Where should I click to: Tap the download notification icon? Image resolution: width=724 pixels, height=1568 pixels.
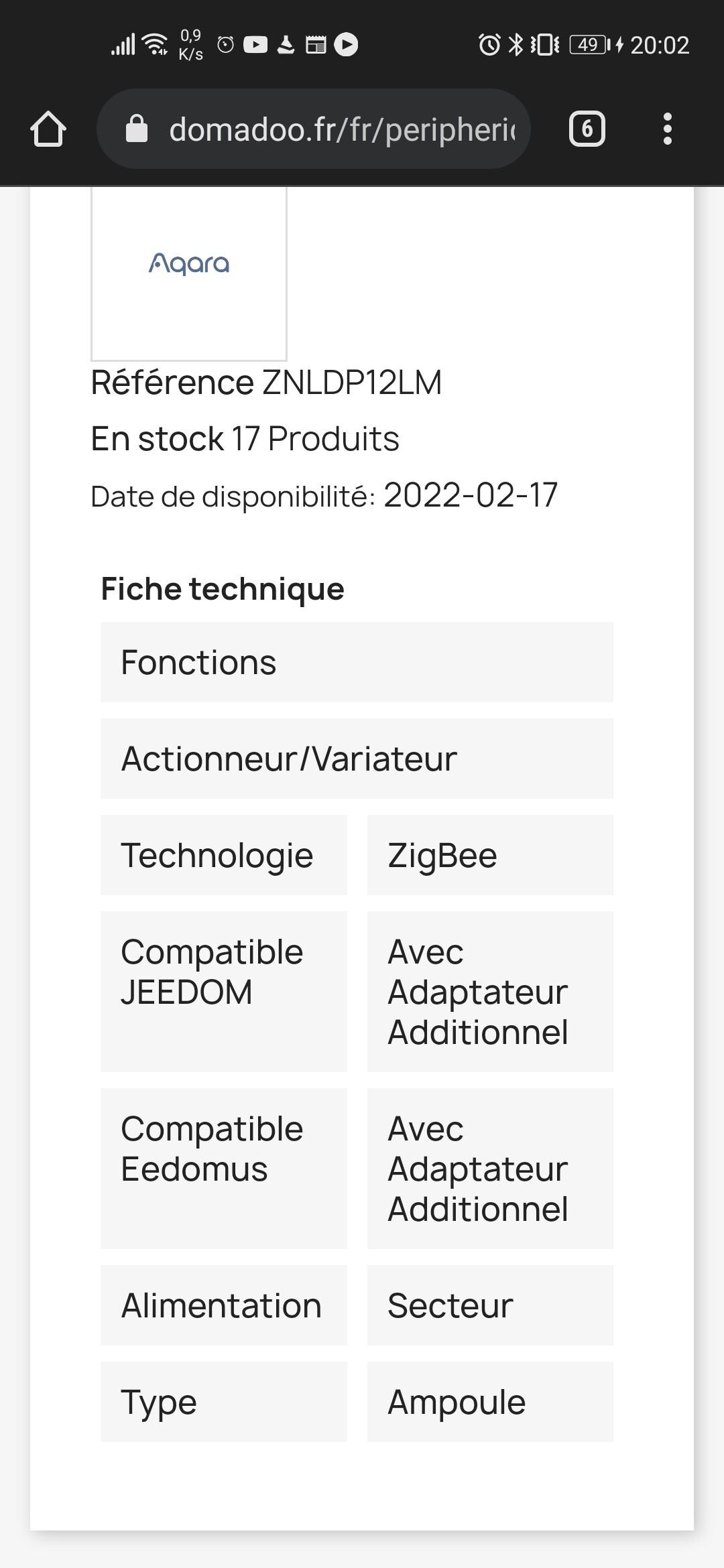[x=286, y=45]
